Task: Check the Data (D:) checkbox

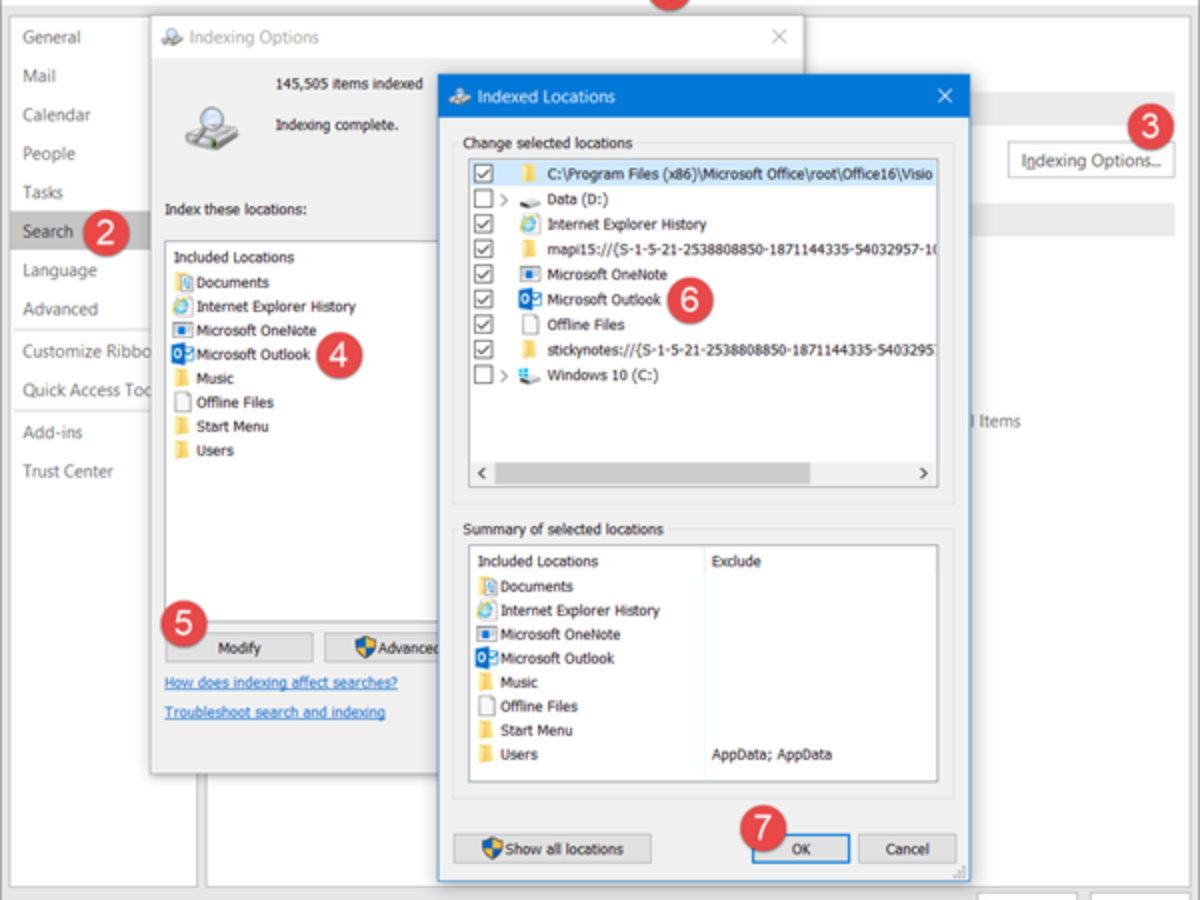Action: 484,199
